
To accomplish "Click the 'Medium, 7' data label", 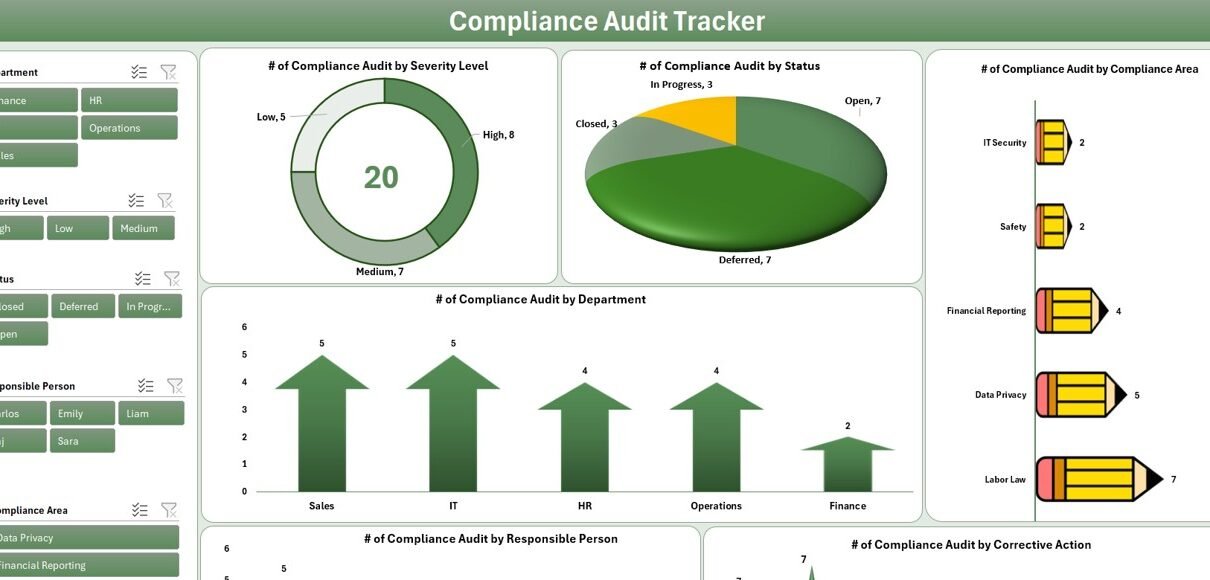I will pyautogui.click(x=380, y=271).
